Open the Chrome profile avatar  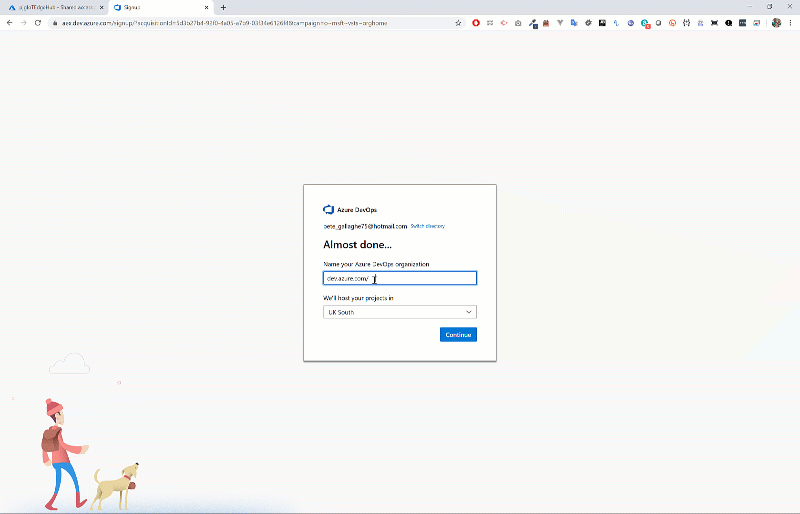[777, 23]
